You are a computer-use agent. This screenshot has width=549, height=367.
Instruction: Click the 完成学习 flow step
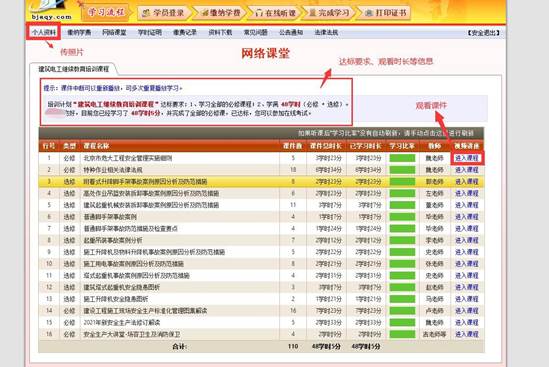329,13
